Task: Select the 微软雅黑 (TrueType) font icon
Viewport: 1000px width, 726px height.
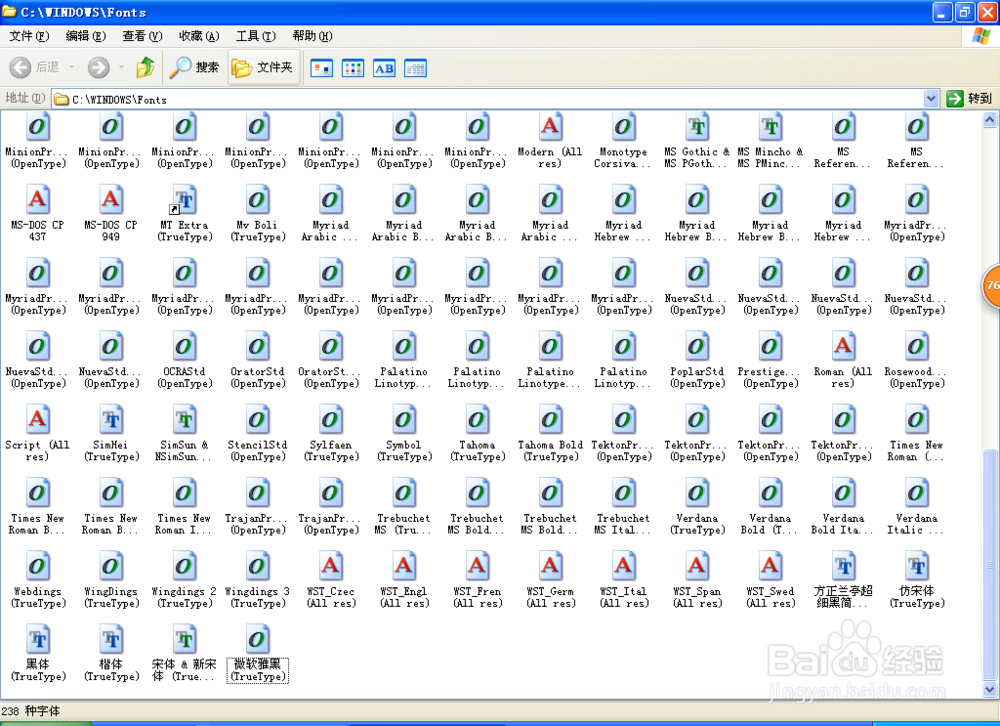Action: click(x=257, y=639)
